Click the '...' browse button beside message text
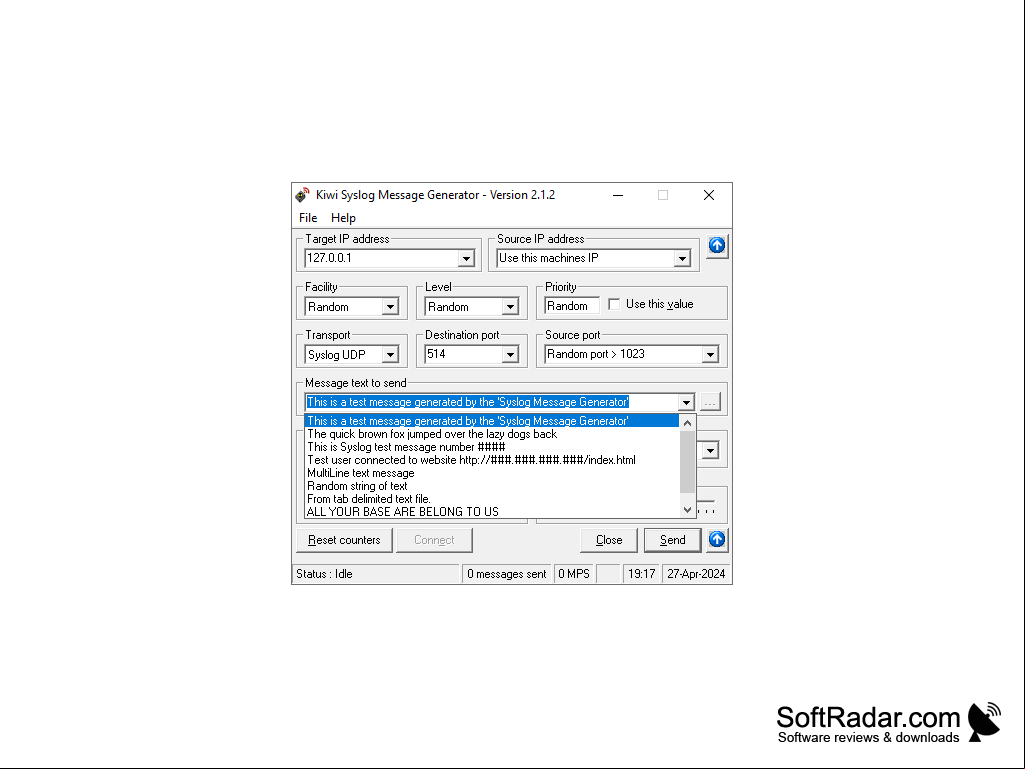Screen dimensions: 1025x769 [x=710, y=402]
